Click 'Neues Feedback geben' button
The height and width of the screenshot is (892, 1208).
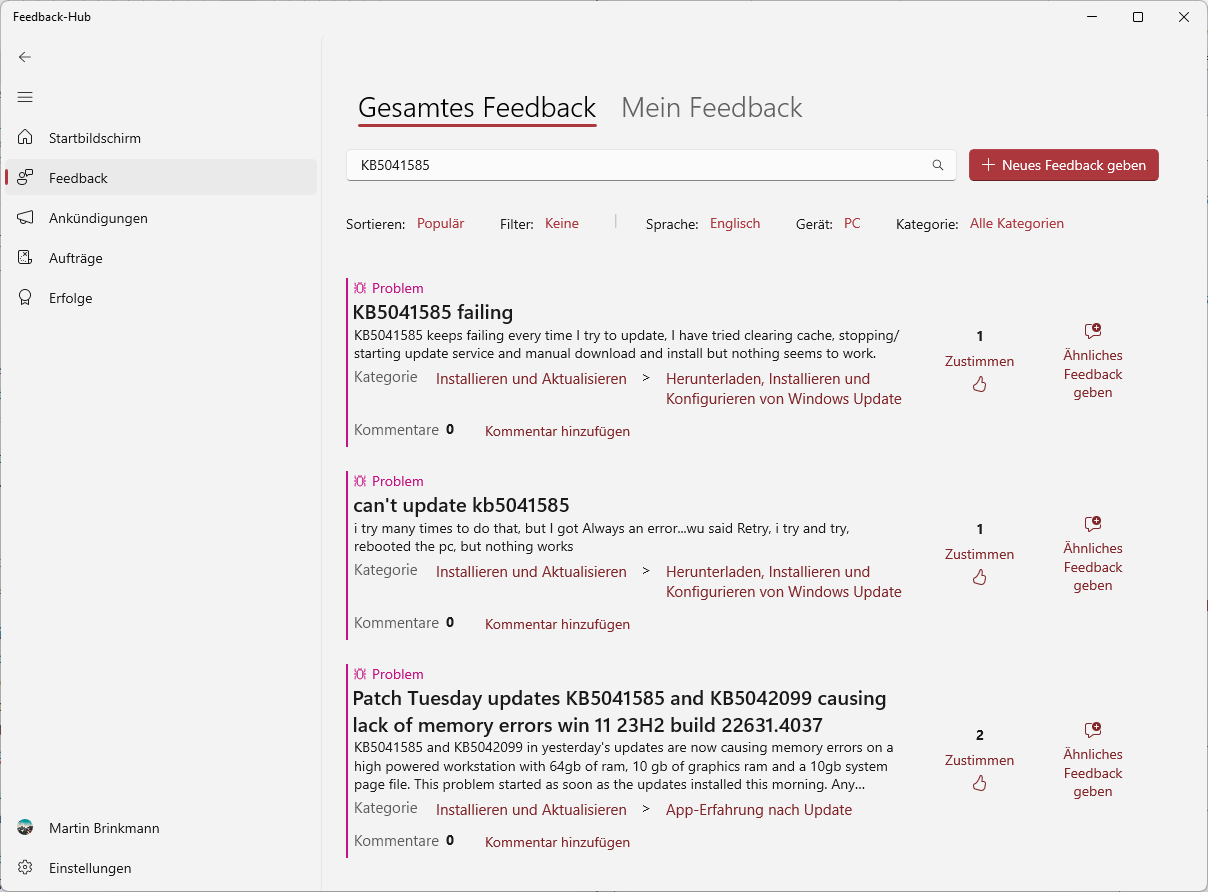[1064, 165]
